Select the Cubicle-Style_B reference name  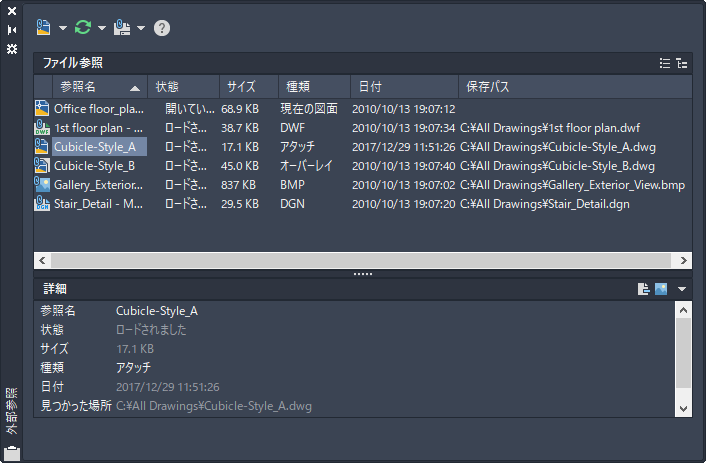click(95, 166)
